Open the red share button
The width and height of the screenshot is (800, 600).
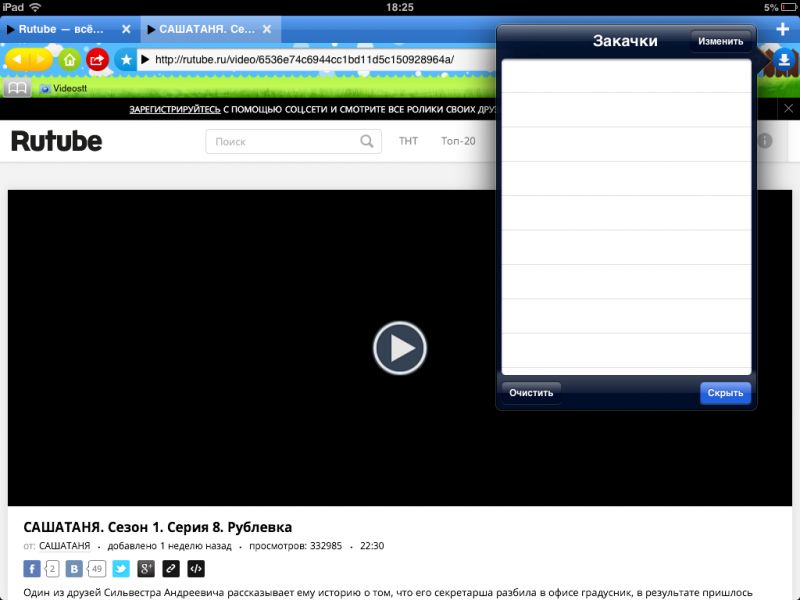click(x=97, y=60)
